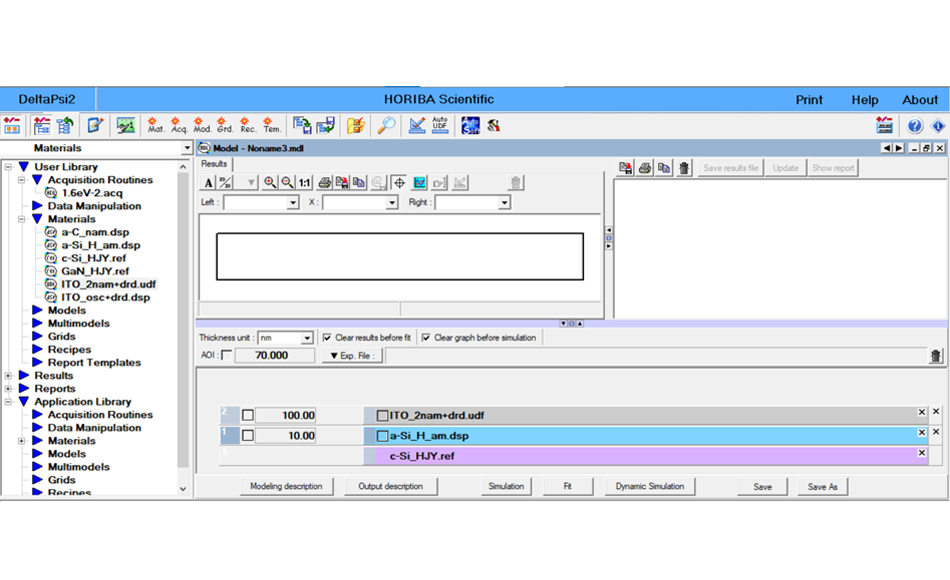Screen dimensions: 950x580
Task: Click the AOI 70.000 value field
Action: 274,355
